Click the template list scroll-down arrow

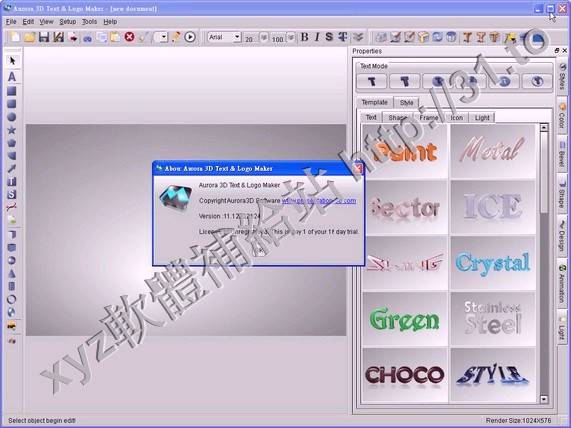coord(544,399)
